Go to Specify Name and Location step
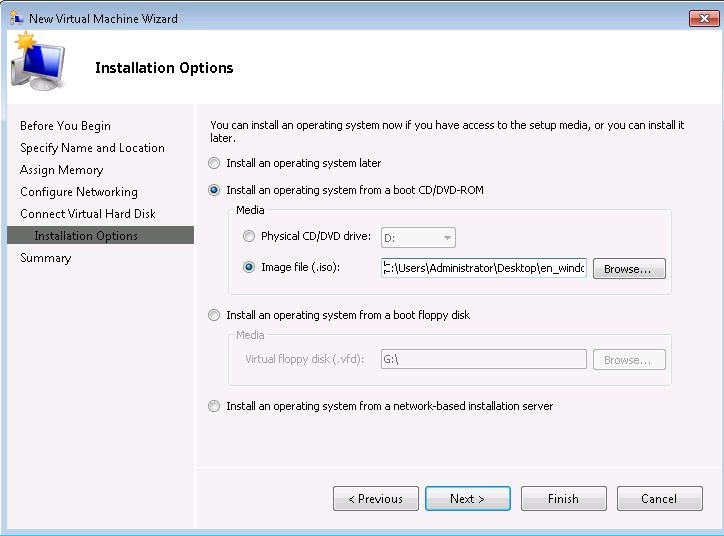 tap(92, 148)
